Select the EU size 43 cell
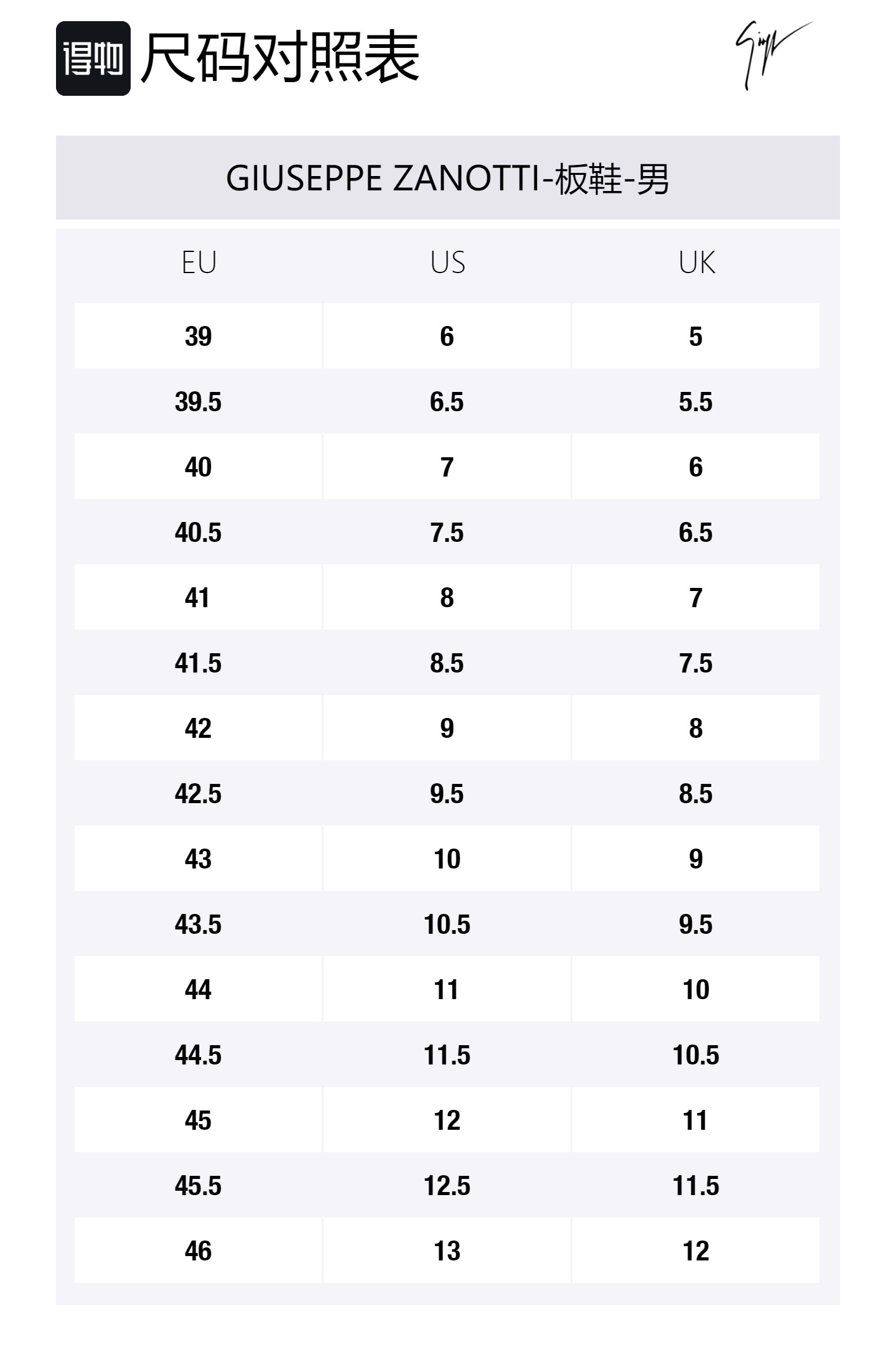 tap(198, 859)
